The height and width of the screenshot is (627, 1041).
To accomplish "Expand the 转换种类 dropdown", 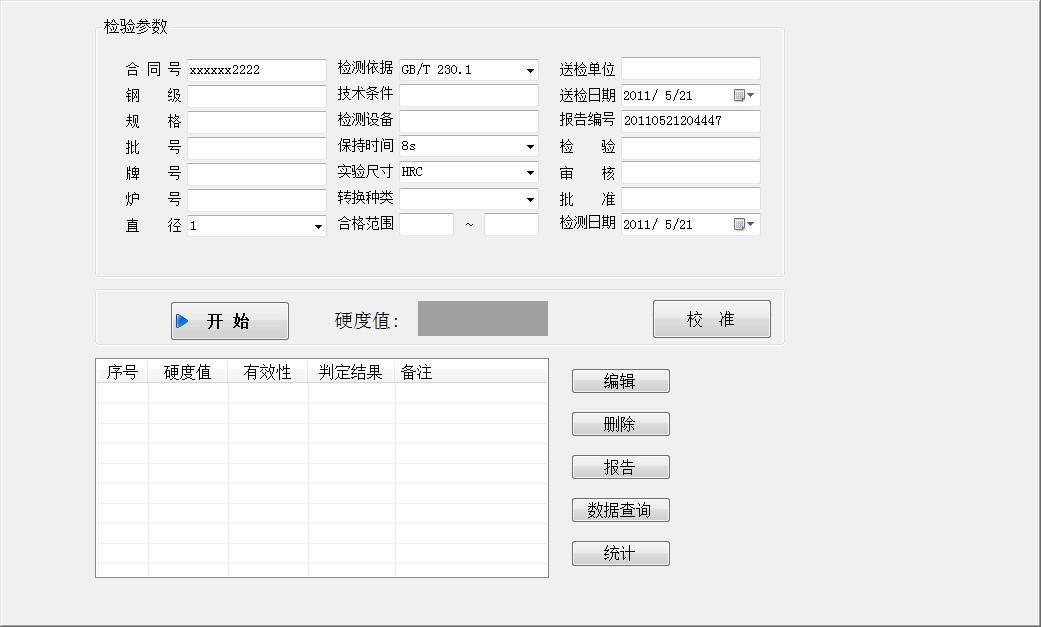I will (x=530, y=199).
